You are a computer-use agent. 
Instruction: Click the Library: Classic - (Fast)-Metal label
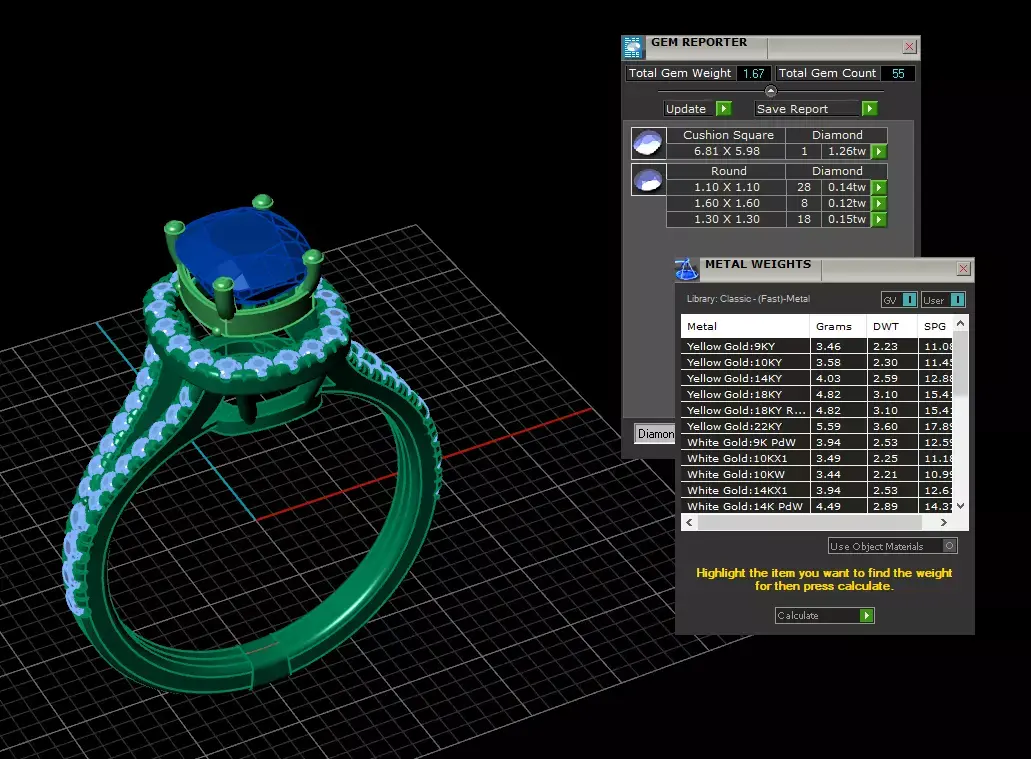tap(748, 299)
